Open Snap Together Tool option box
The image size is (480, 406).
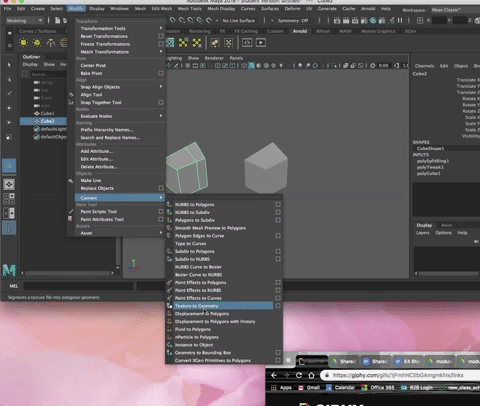[161, 102]
